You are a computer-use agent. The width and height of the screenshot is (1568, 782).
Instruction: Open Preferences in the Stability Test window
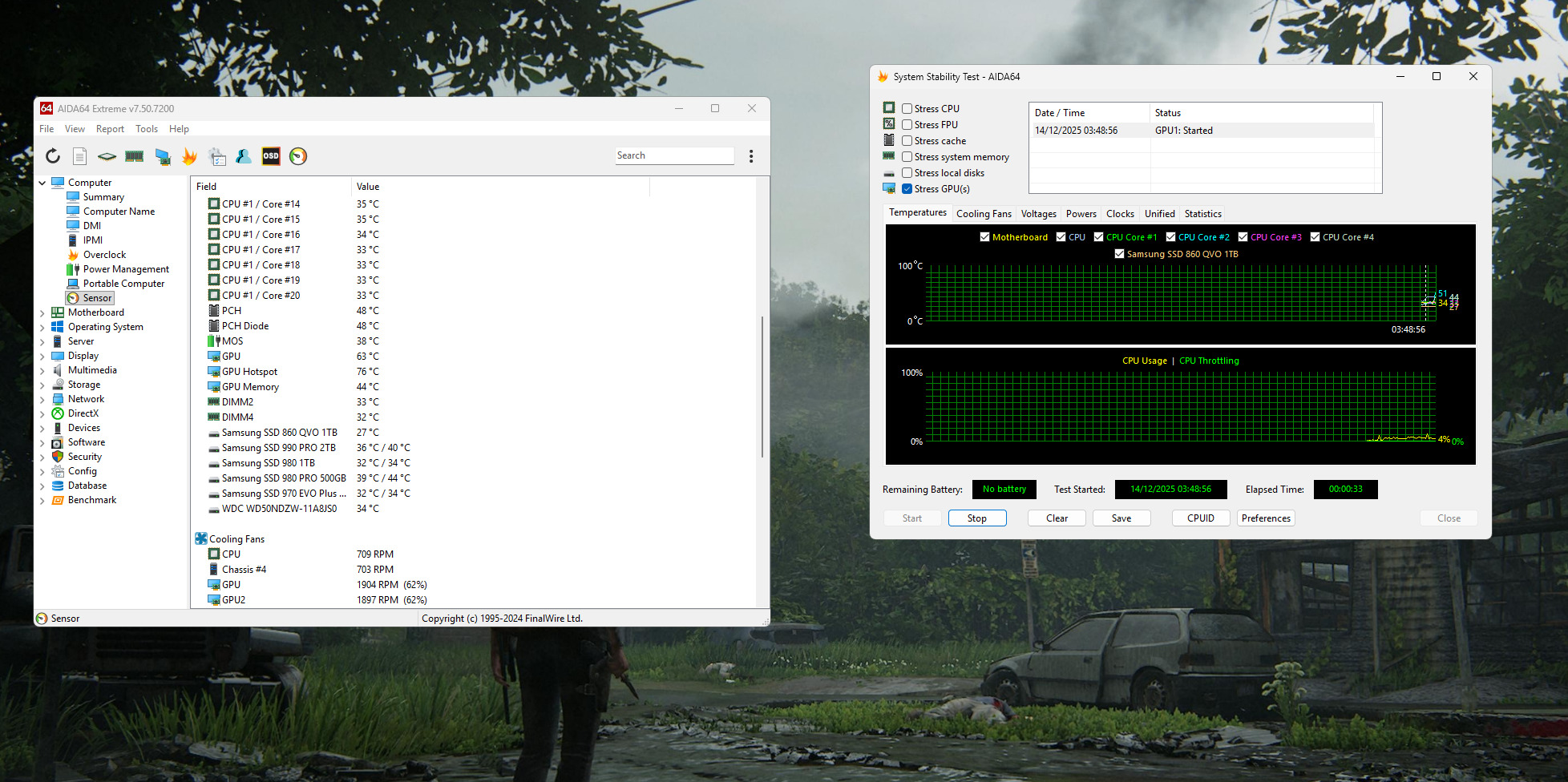1266,518
